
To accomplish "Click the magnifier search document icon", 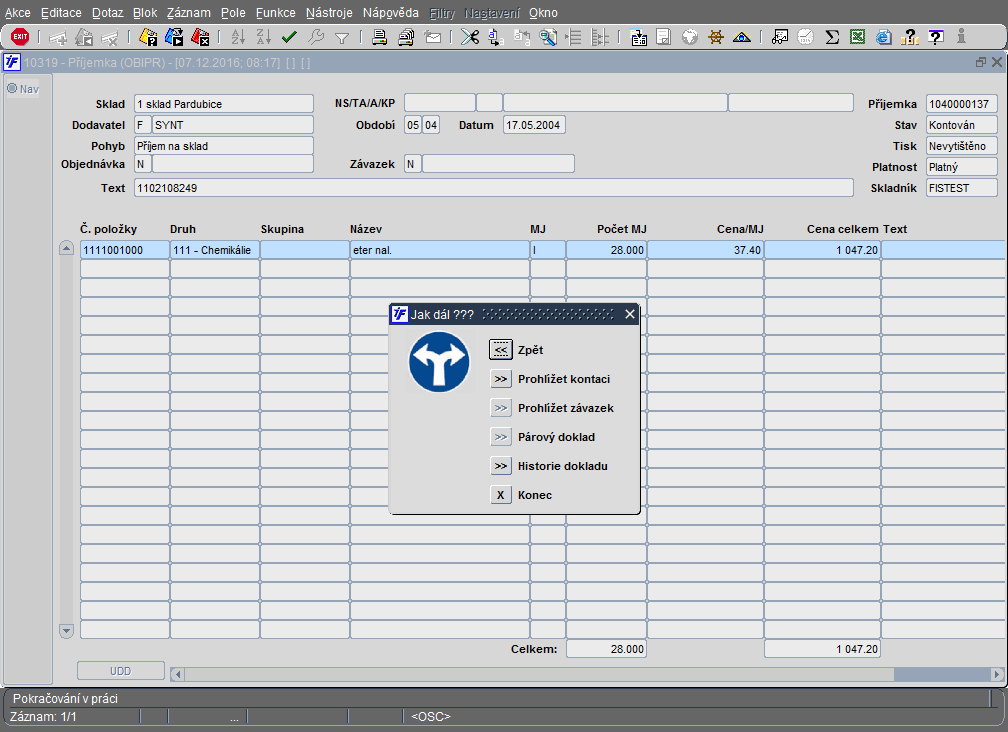I will click(x=548, y=37).
